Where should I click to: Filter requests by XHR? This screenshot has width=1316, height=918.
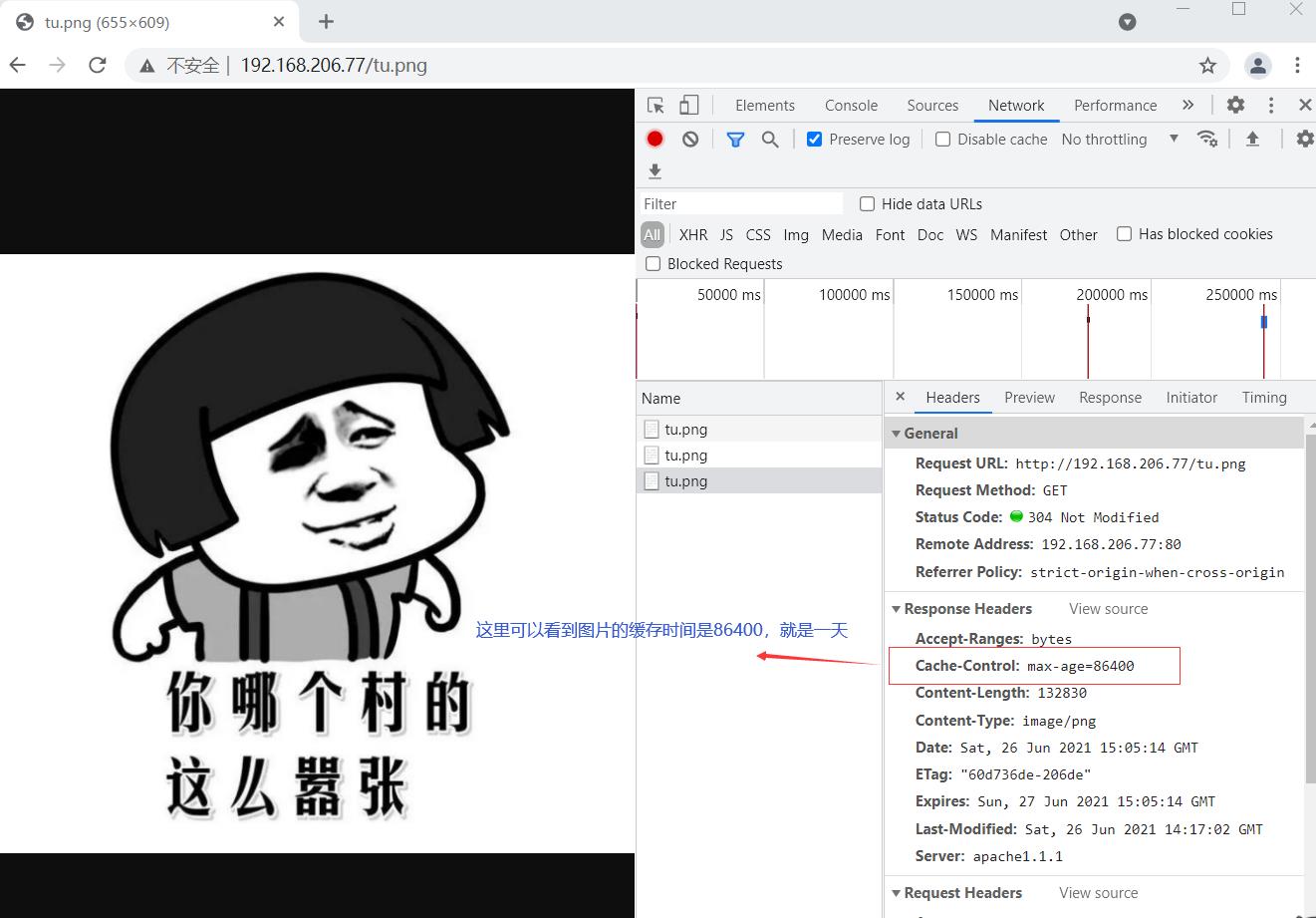(x=693, y=234)
